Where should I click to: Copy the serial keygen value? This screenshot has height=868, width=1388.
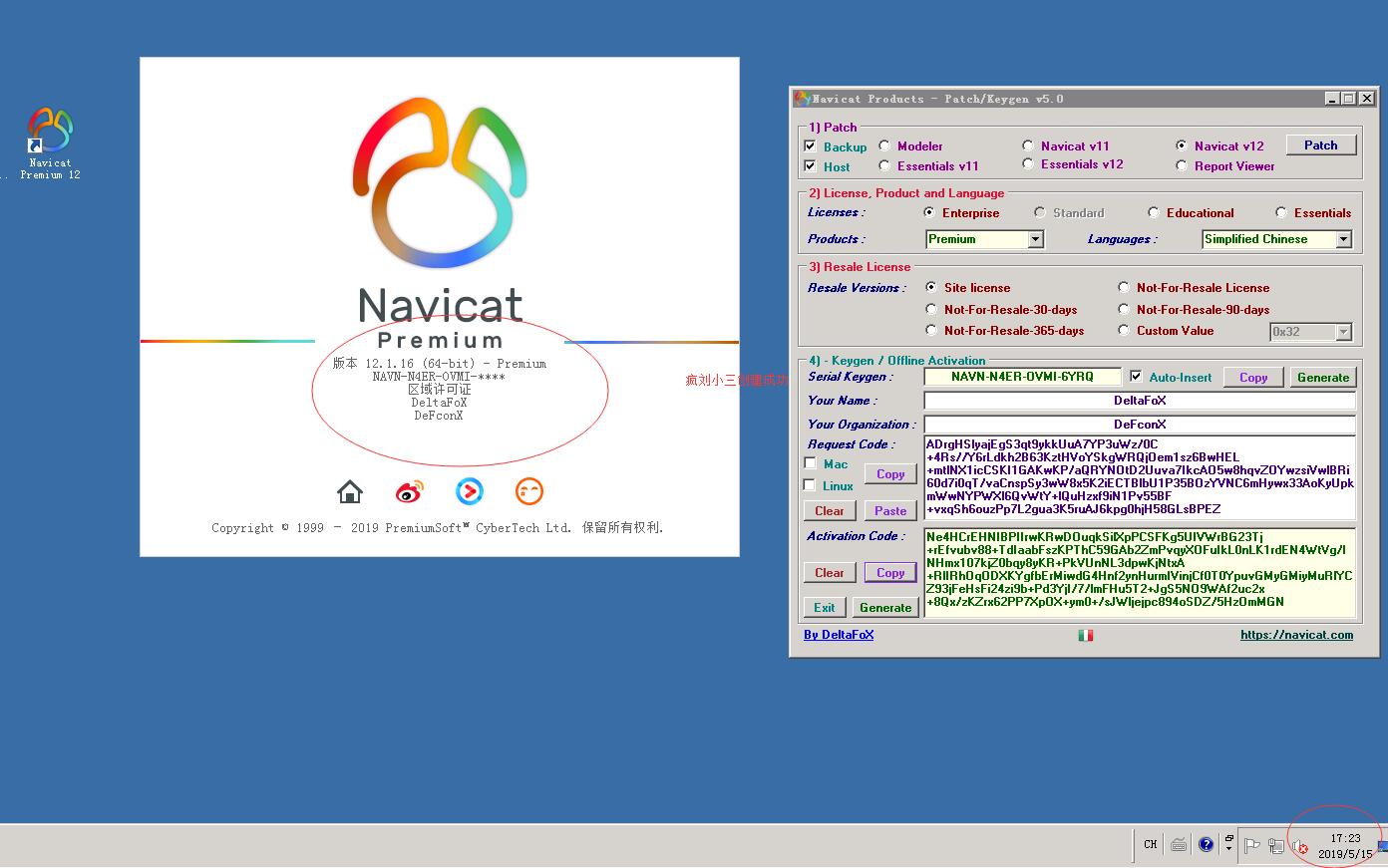1253,378
